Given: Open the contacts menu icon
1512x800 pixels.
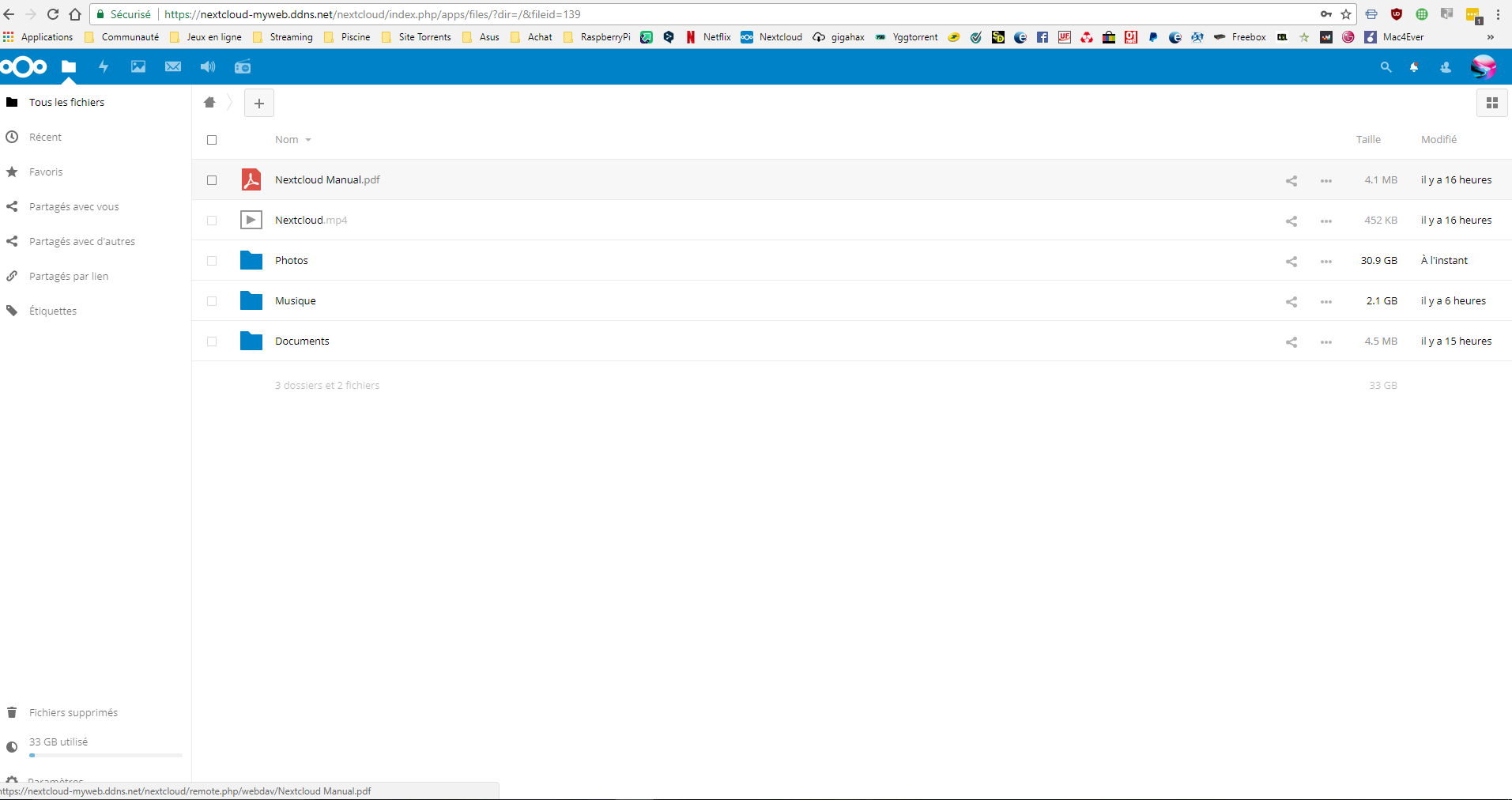Looking at the screenshot, I should [x=1446, y=67].
